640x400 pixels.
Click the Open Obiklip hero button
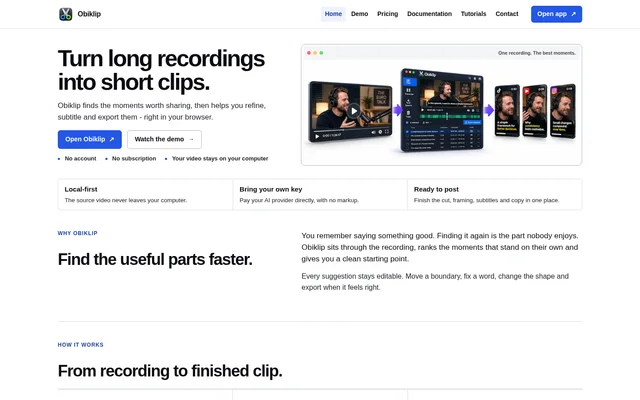90,139
